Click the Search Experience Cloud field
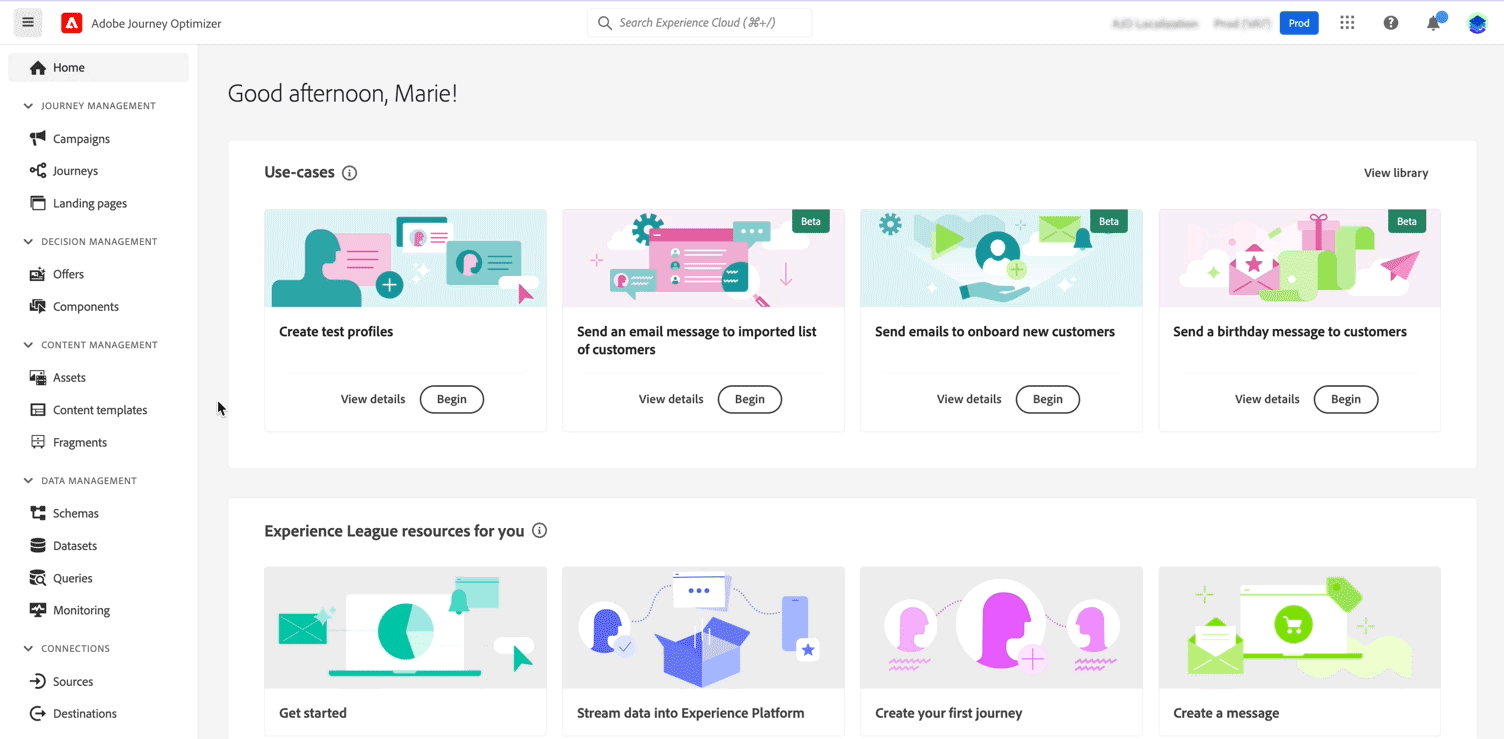This screenshot has height=739, width=1504. point(700,23)
